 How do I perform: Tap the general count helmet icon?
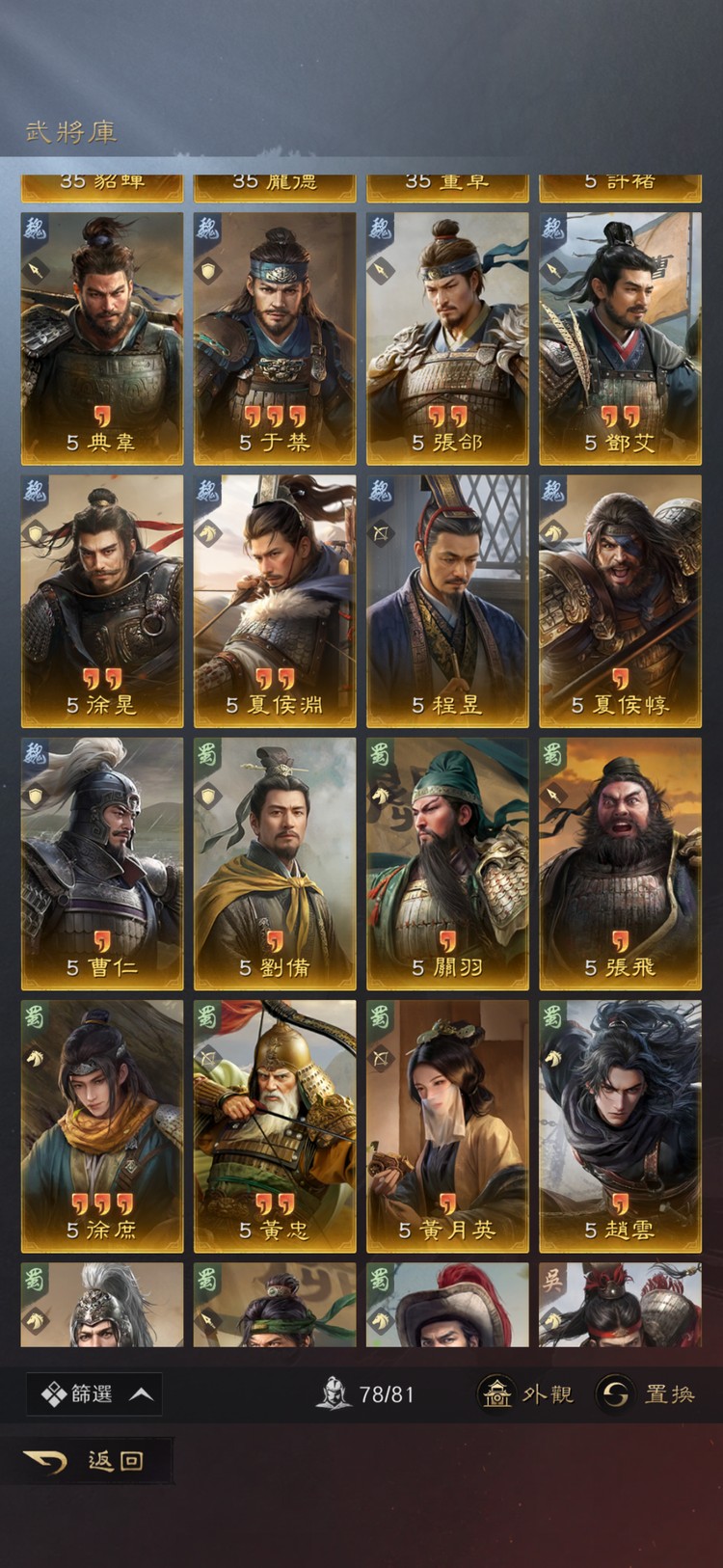335,1393
